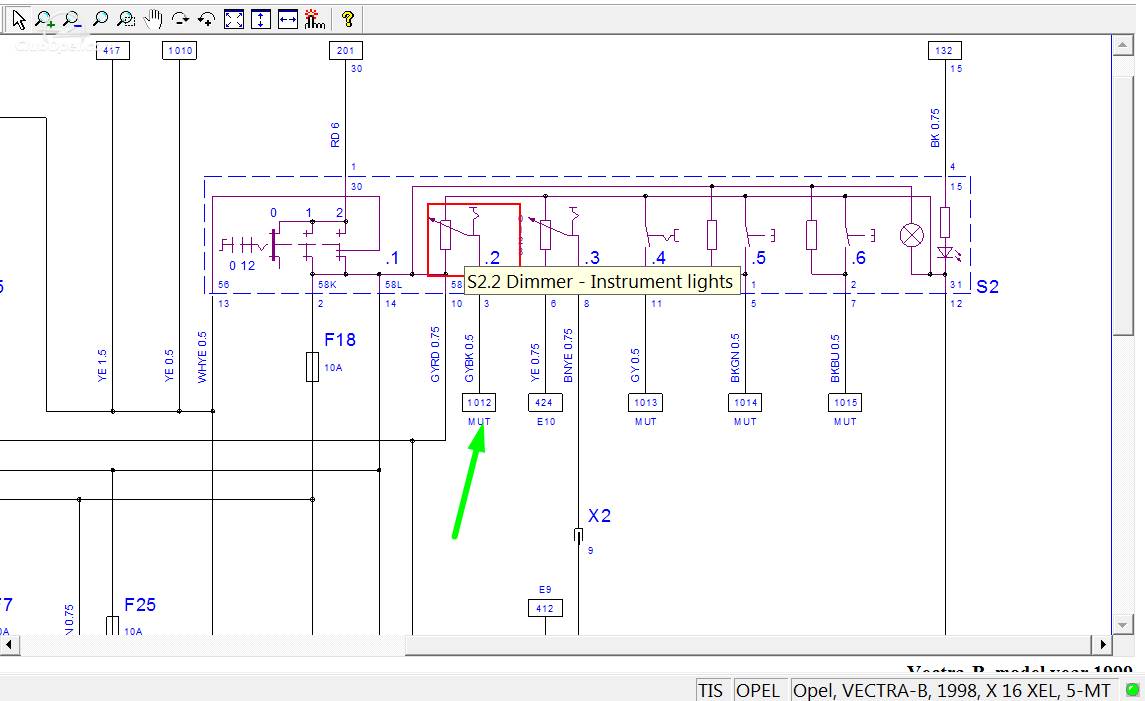Select the hand pan tool

coord(153,20)
